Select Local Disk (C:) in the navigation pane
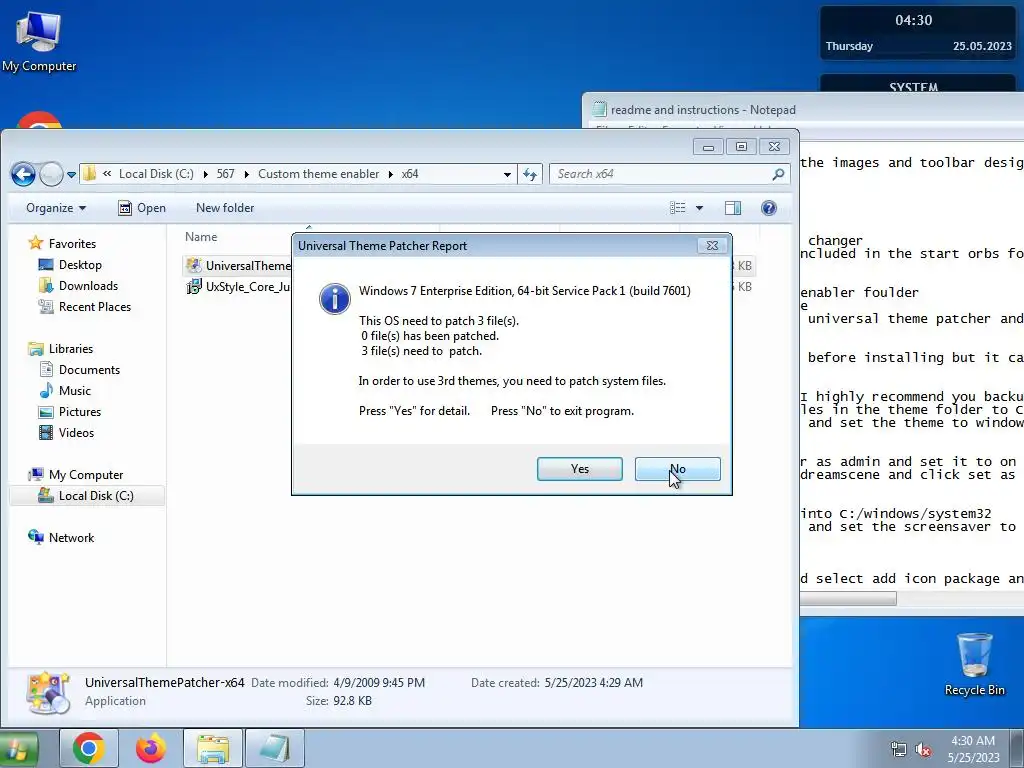Screen dimensions: 1024x768 [x=87, y=496]
